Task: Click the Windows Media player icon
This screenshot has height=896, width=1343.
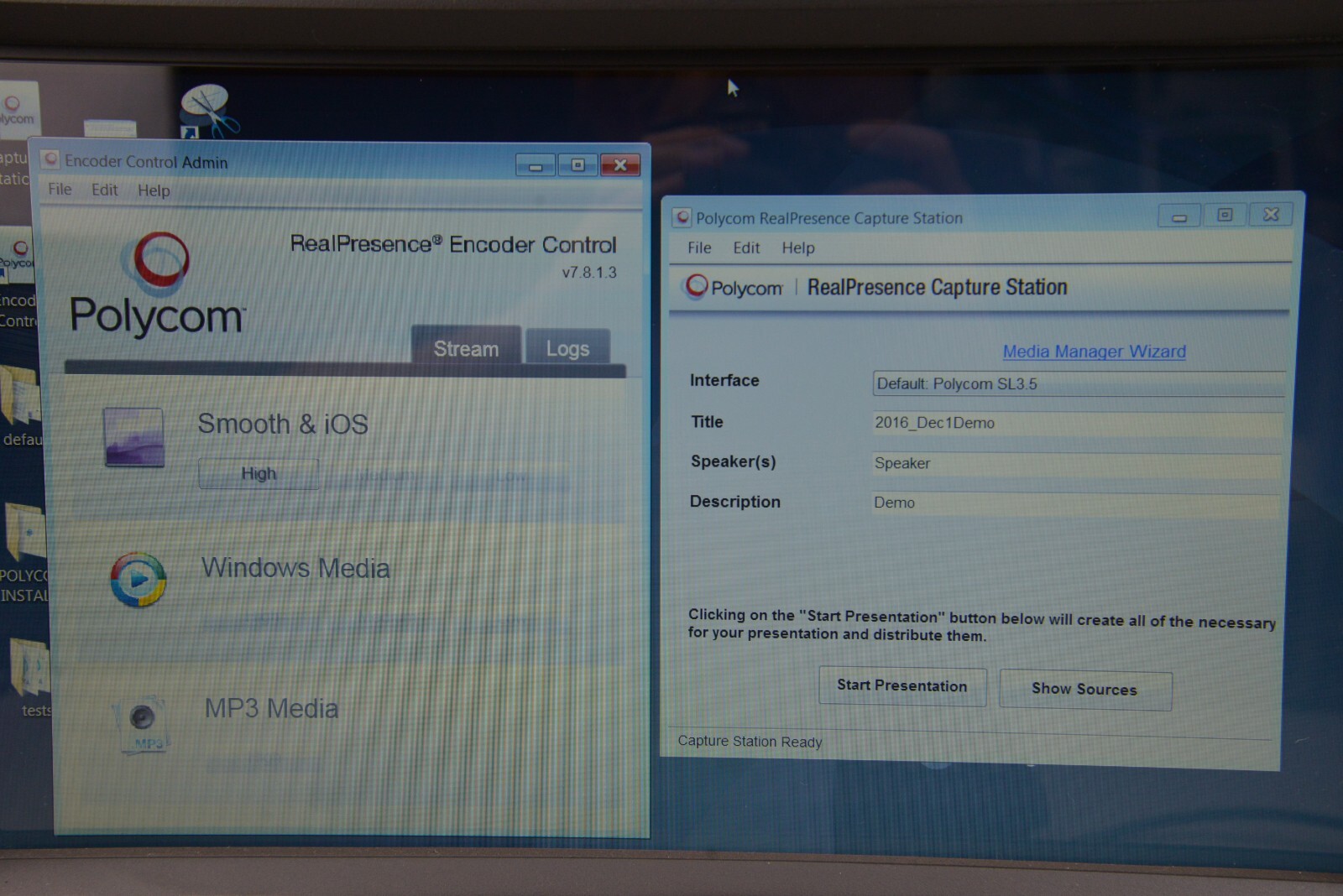Action: (138, 580)
